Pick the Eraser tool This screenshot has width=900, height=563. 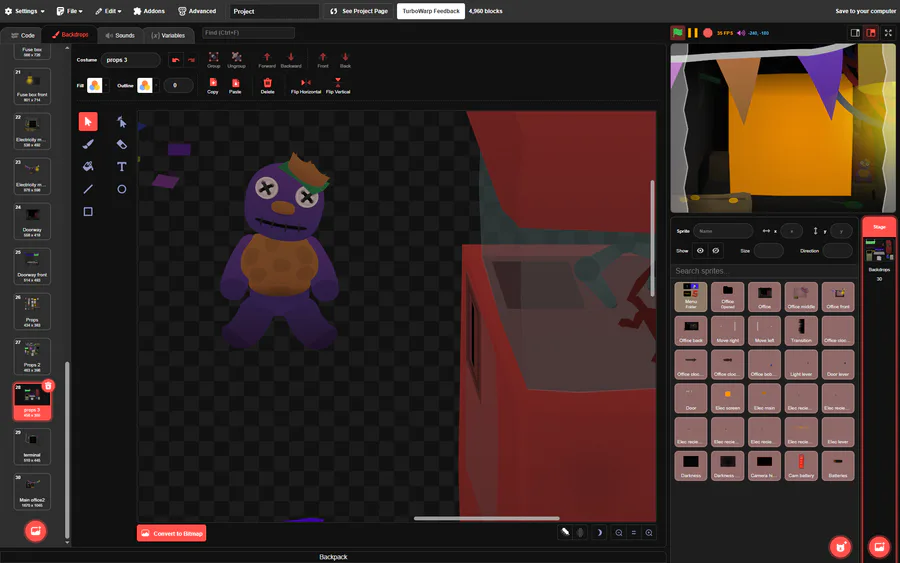[x=122, y=144]
